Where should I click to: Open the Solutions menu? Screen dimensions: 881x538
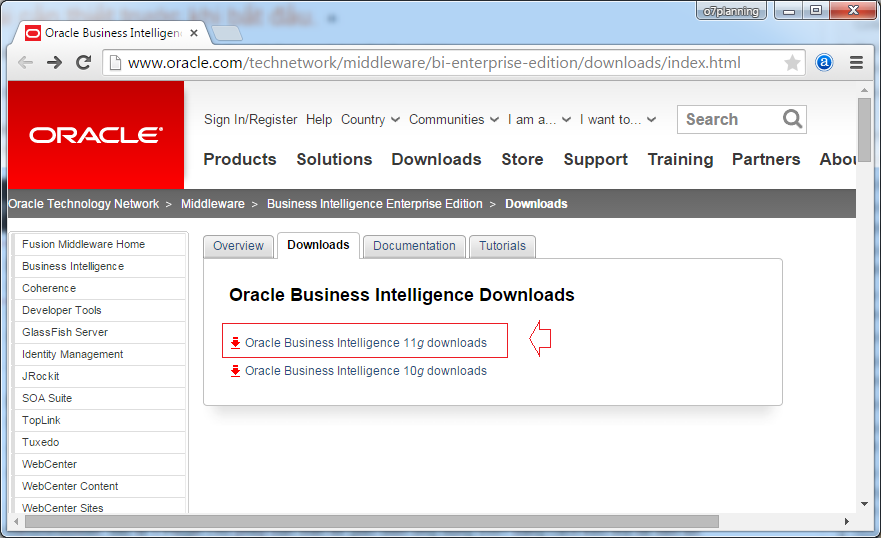(334, 159)
